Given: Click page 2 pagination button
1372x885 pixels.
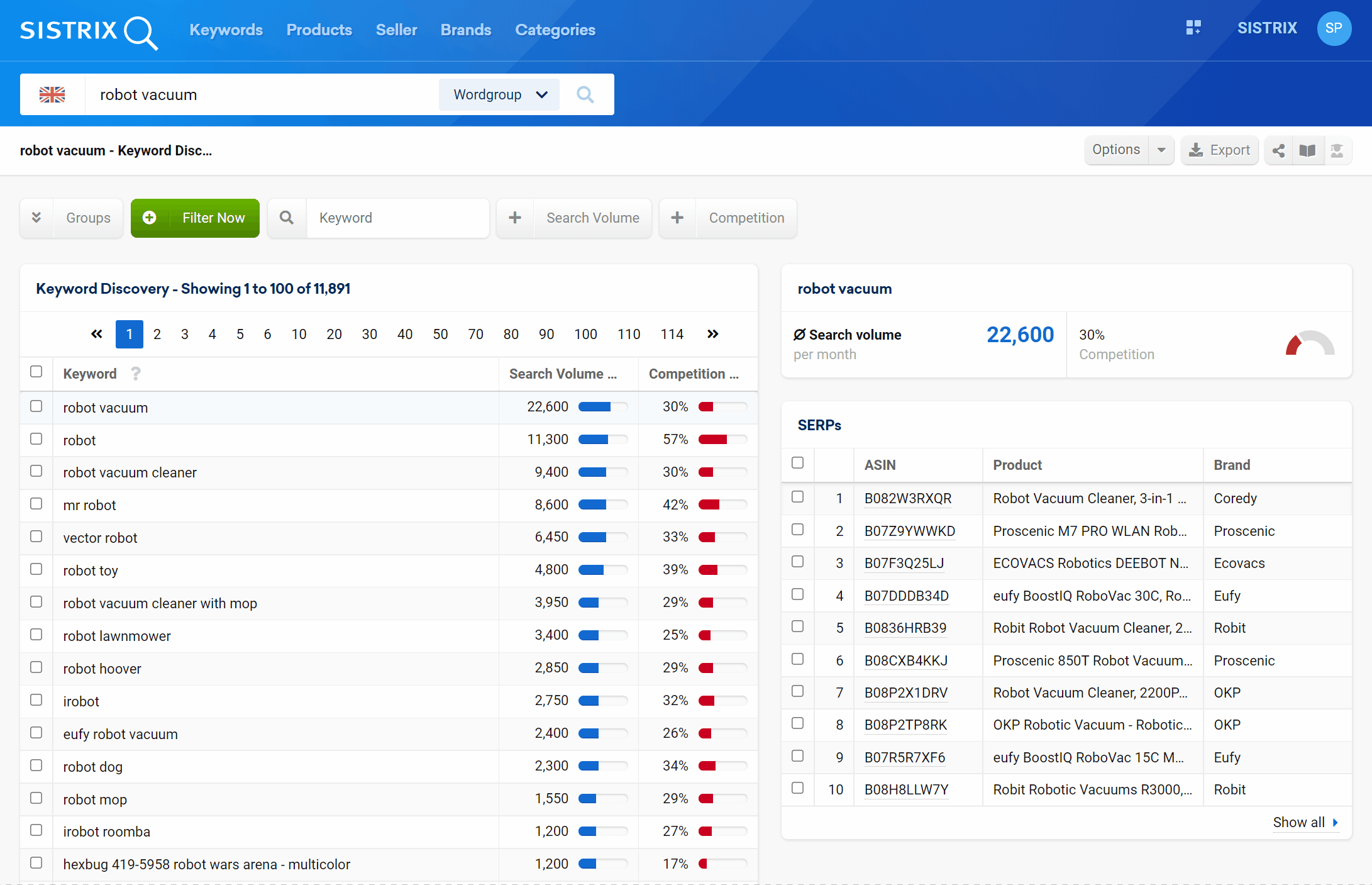Looking at the screenshot, I should (158, 334).
